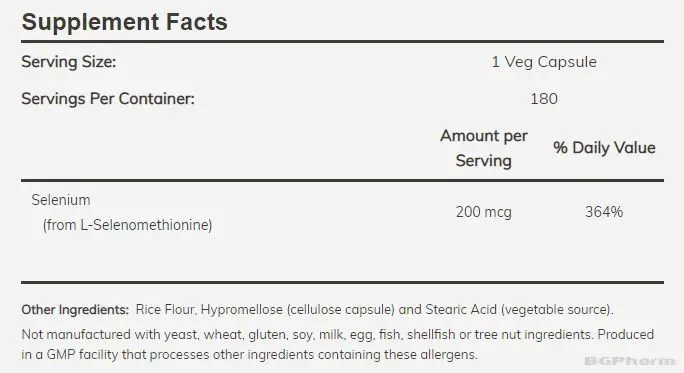Screen dimensions: 684x373
Task: Click the 200 mcg amount
Action: (x=484, y=212)
